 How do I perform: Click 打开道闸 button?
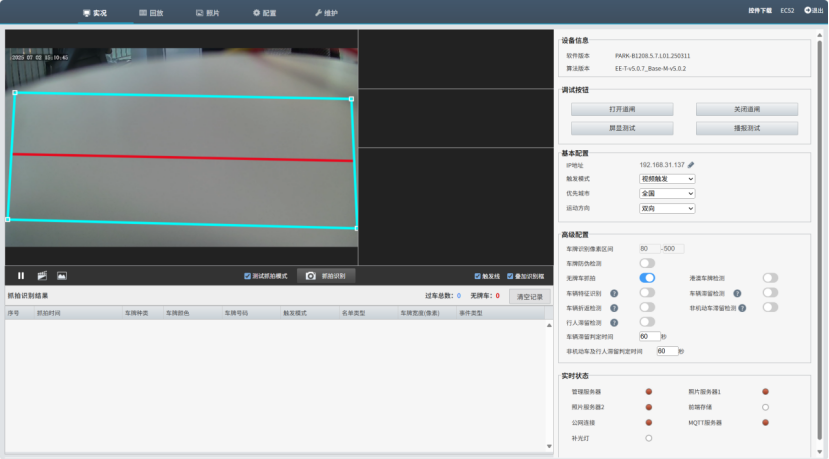(x=622, y=109)
